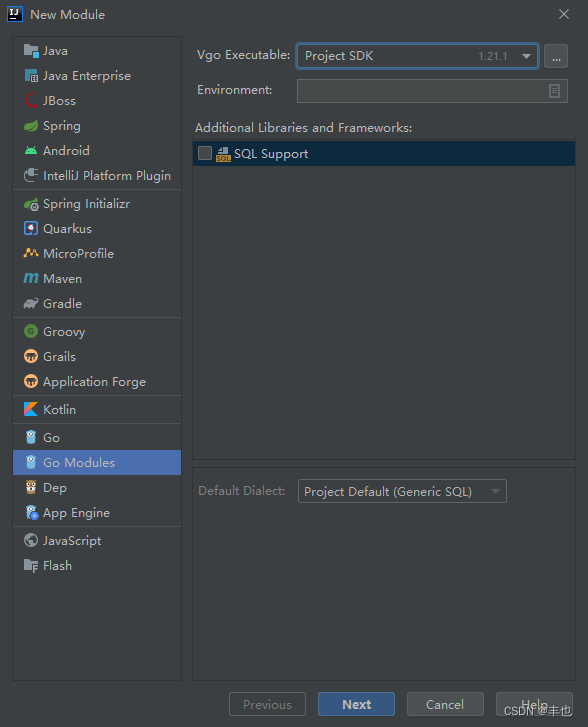The width and height of the screenshot is (588, 727).
Task: Select Go Modules list entry
Action: (x=97, y=462)
